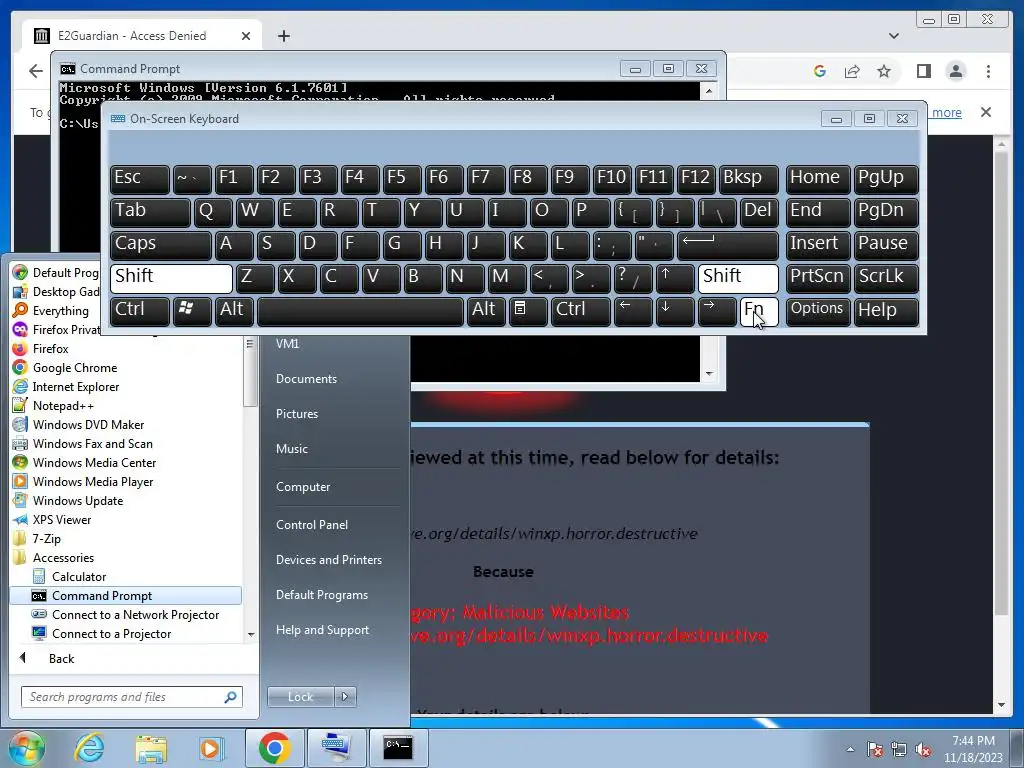Click Chrome share page icon

[x=852, y=71]
